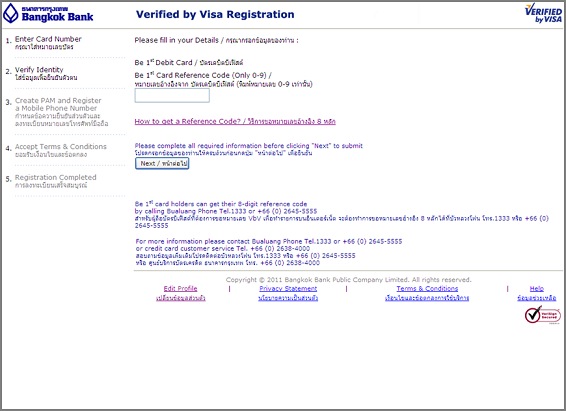Click the 'Be 1st Card Reference Code (Only 0-9)' label
This screenshot has height=411, width=566.
203,75
